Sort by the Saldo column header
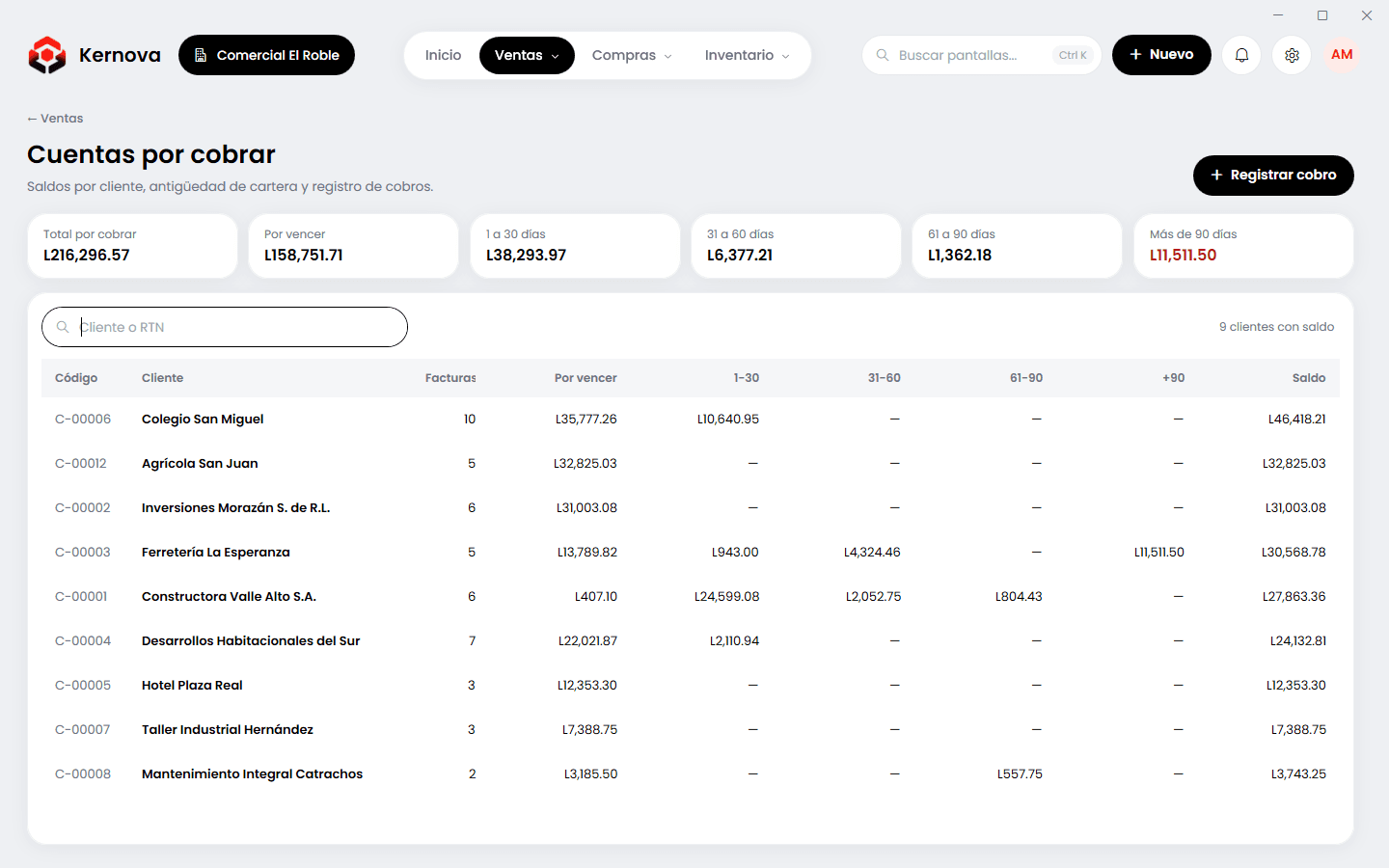Screen dimensions: 1389x868 [1309, 378]
